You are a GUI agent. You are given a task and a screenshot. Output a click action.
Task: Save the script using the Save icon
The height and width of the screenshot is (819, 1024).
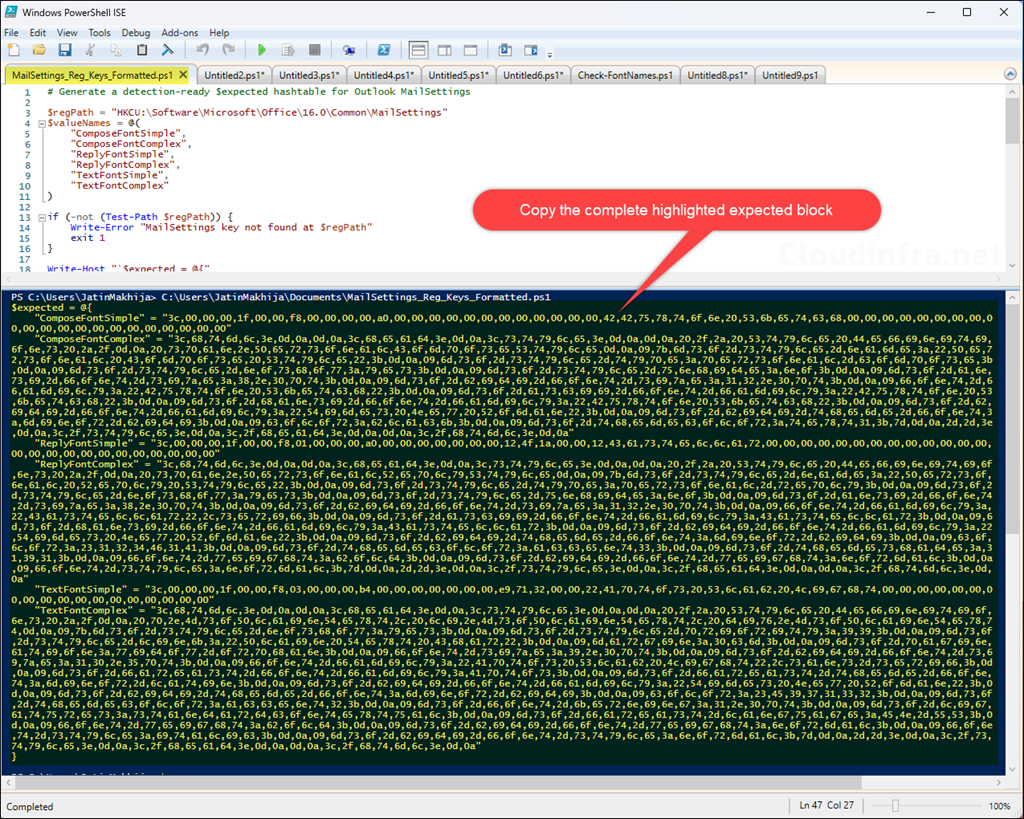63,50
